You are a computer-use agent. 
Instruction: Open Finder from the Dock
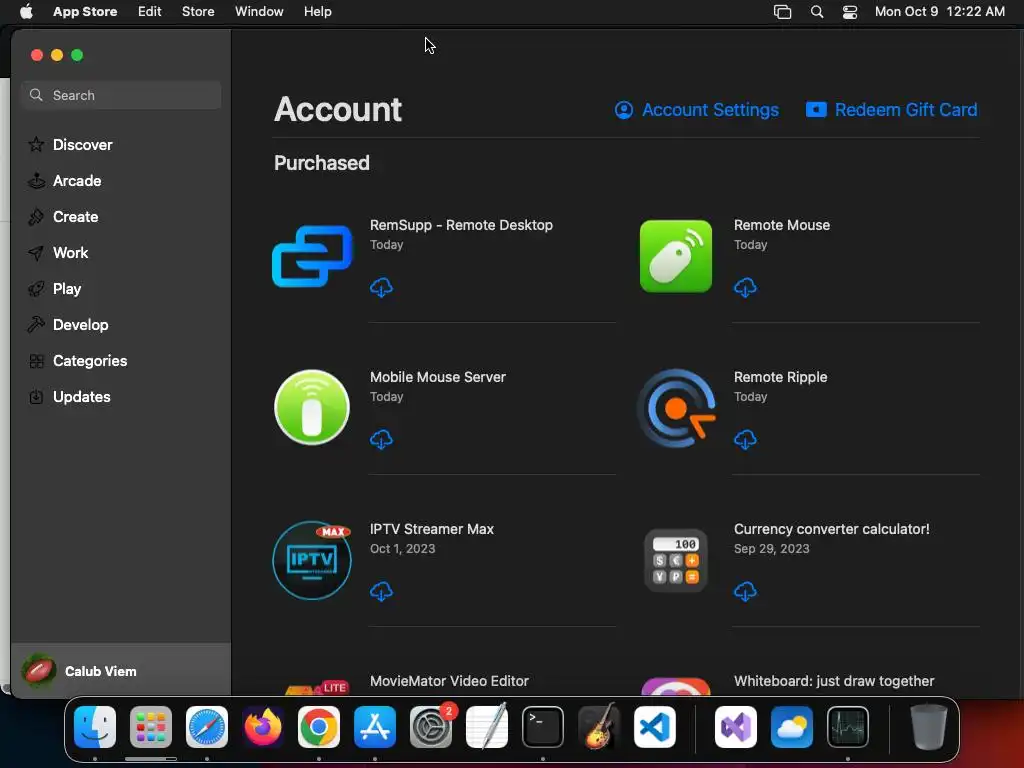[95, 727]
